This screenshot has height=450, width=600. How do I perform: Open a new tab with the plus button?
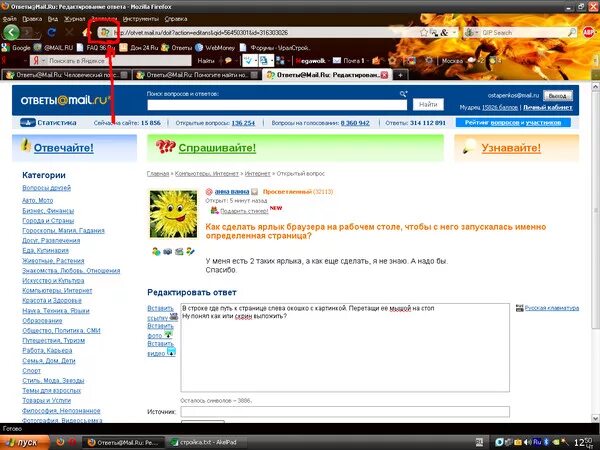(400, 75)
